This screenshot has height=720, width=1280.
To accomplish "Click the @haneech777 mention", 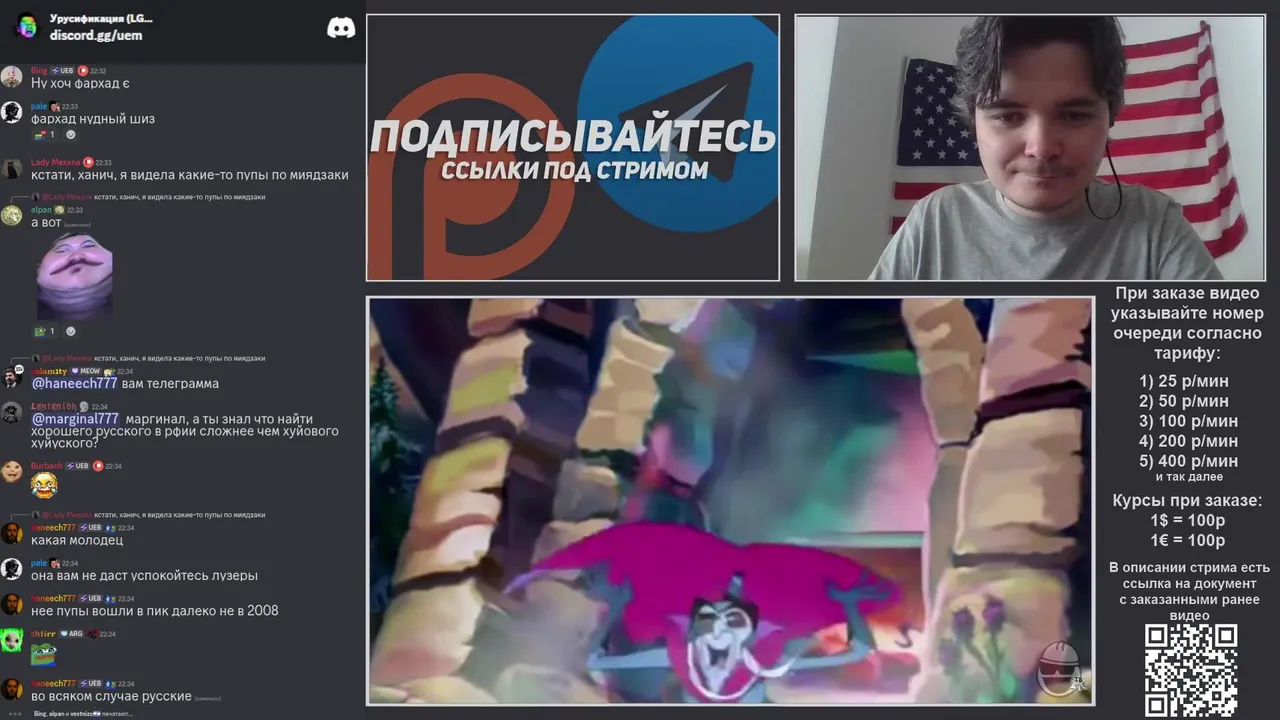I will point(75,383).
